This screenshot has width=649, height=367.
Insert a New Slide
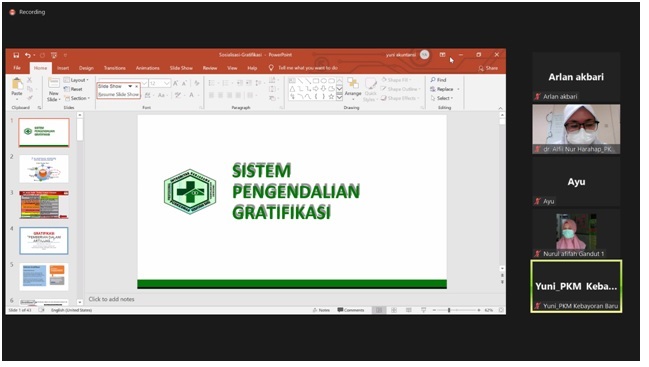(54, 90)
